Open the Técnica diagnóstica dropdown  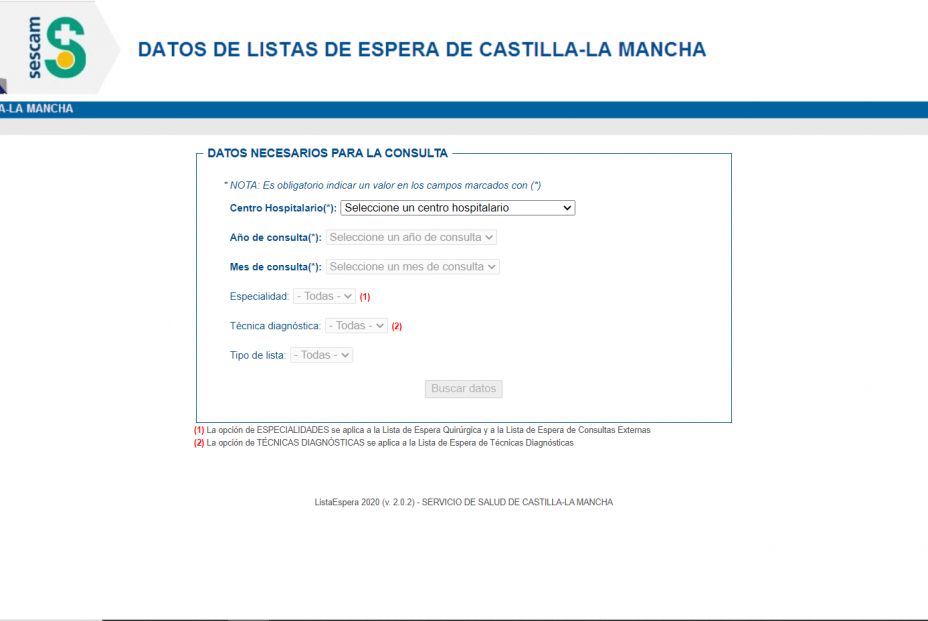point(355,325)
